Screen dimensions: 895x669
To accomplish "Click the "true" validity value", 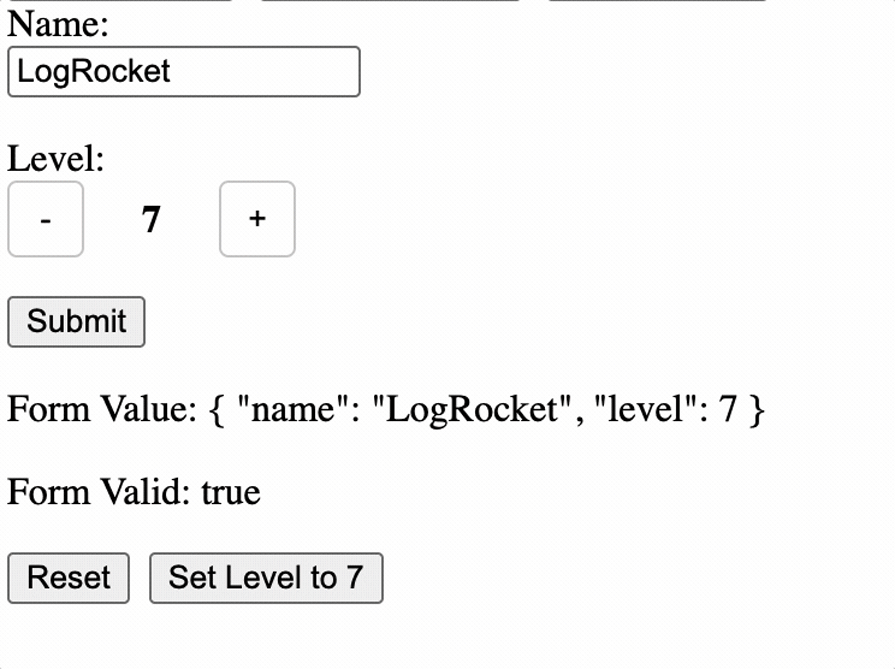I will [231, 492].
